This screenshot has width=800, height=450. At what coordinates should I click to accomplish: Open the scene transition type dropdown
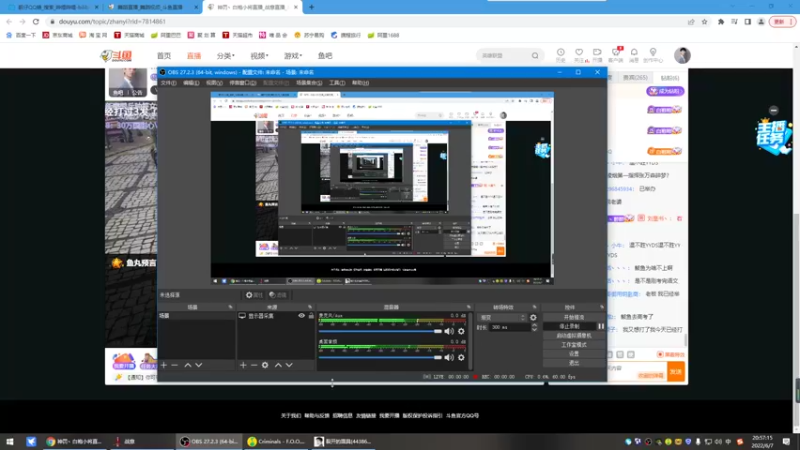coord(502,317)
